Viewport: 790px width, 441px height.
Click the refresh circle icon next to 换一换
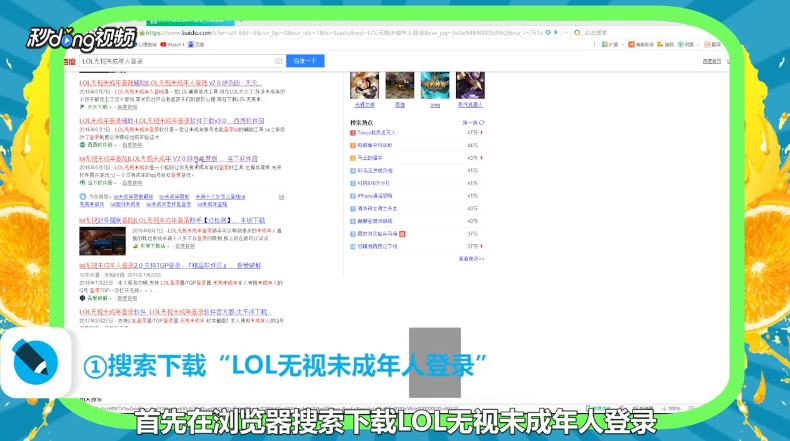coord(482,122)
